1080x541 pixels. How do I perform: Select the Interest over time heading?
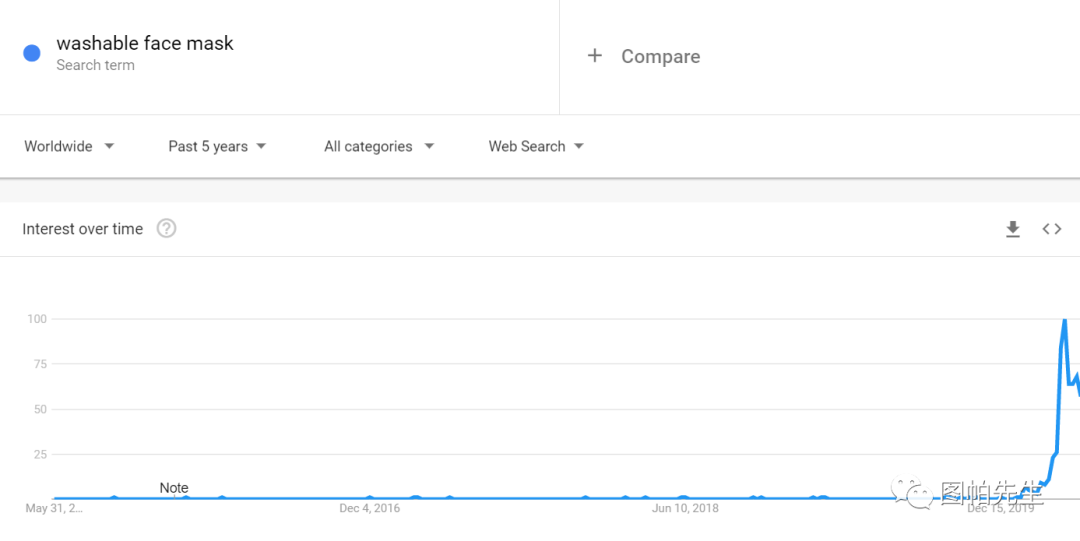pos(83,229)
